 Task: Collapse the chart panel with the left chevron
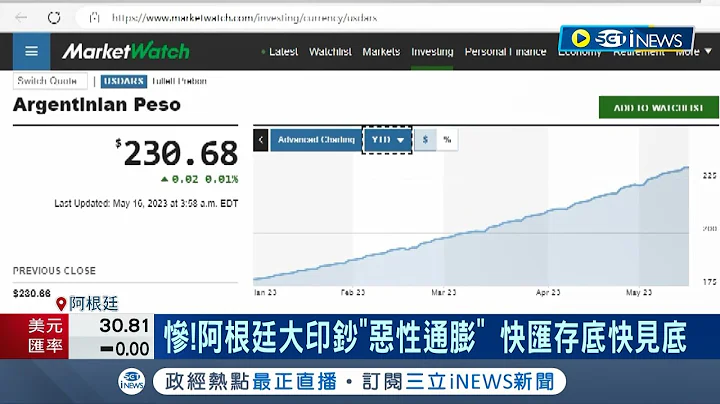coord(260,140)
